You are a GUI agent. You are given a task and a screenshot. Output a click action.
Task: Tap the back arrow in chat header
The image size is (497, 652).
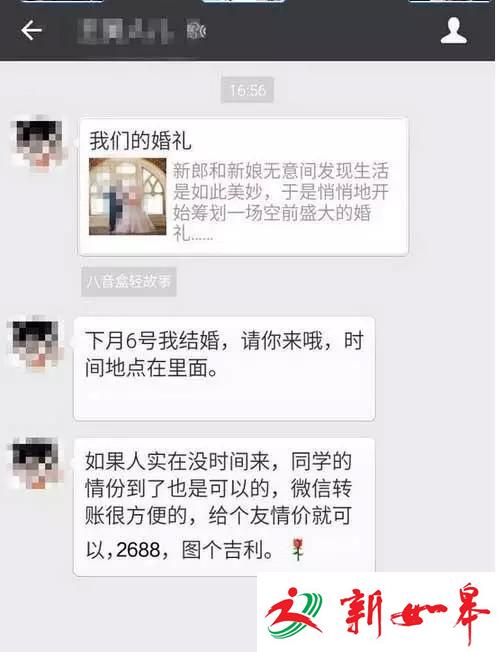click(x=31, y=31)
